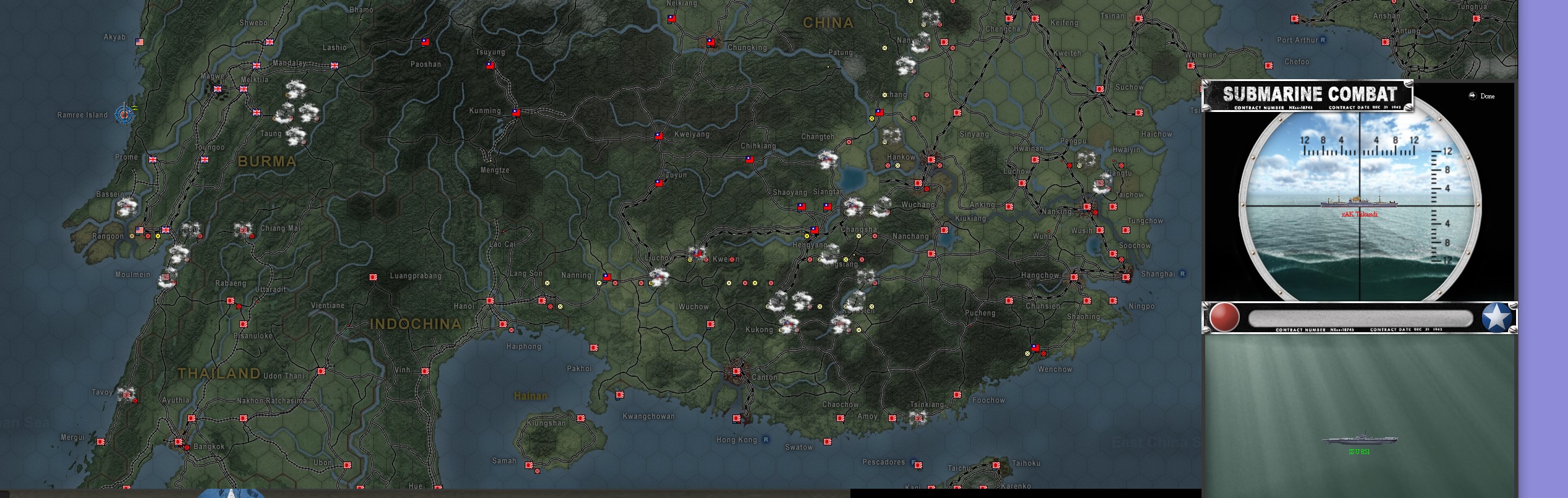Click the R port marker beside Hong Kong
Viewport: 1568px width, 498px height.
[766, 439]
